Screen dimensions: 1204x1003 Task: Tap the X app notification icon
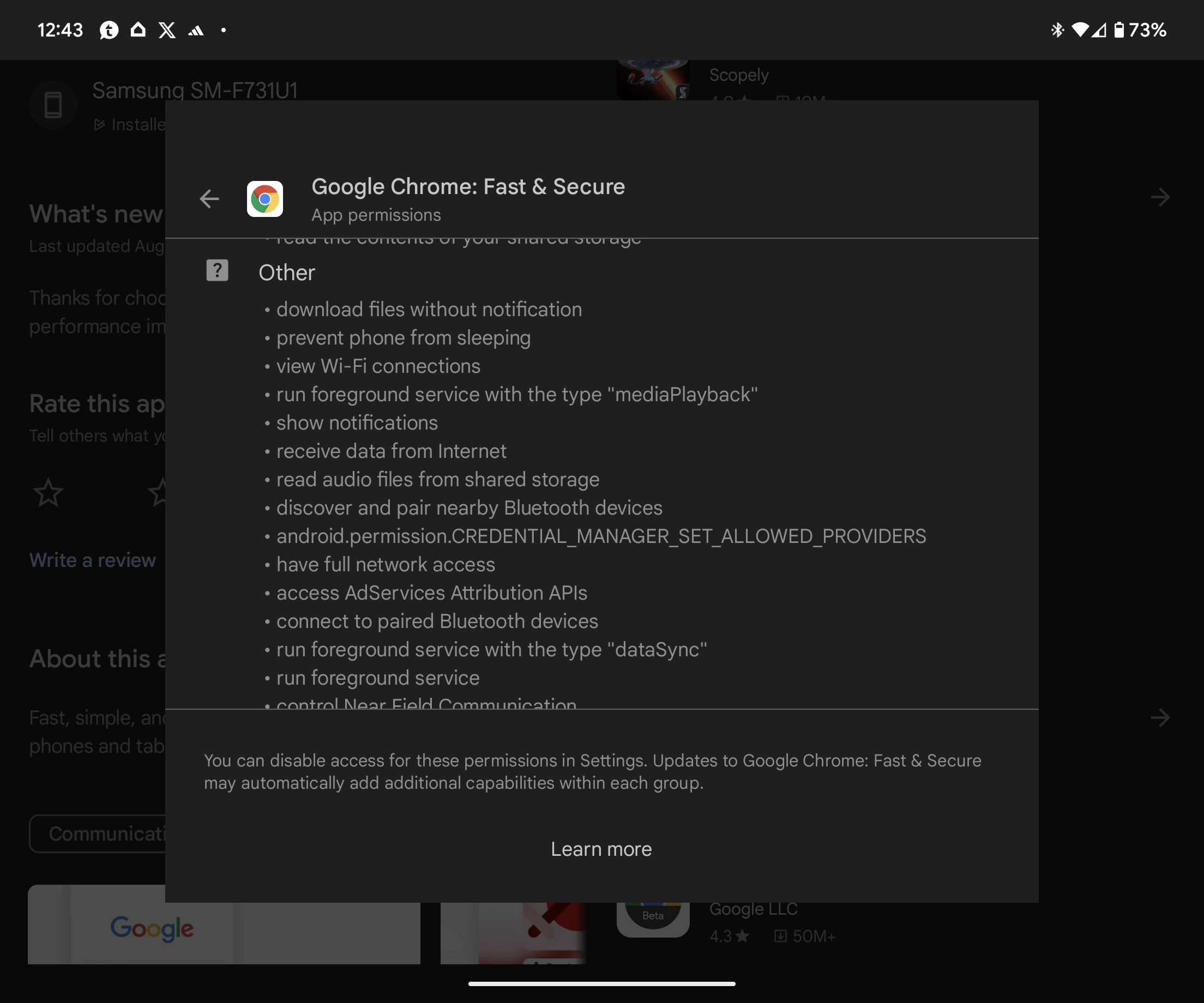point(167,30)
